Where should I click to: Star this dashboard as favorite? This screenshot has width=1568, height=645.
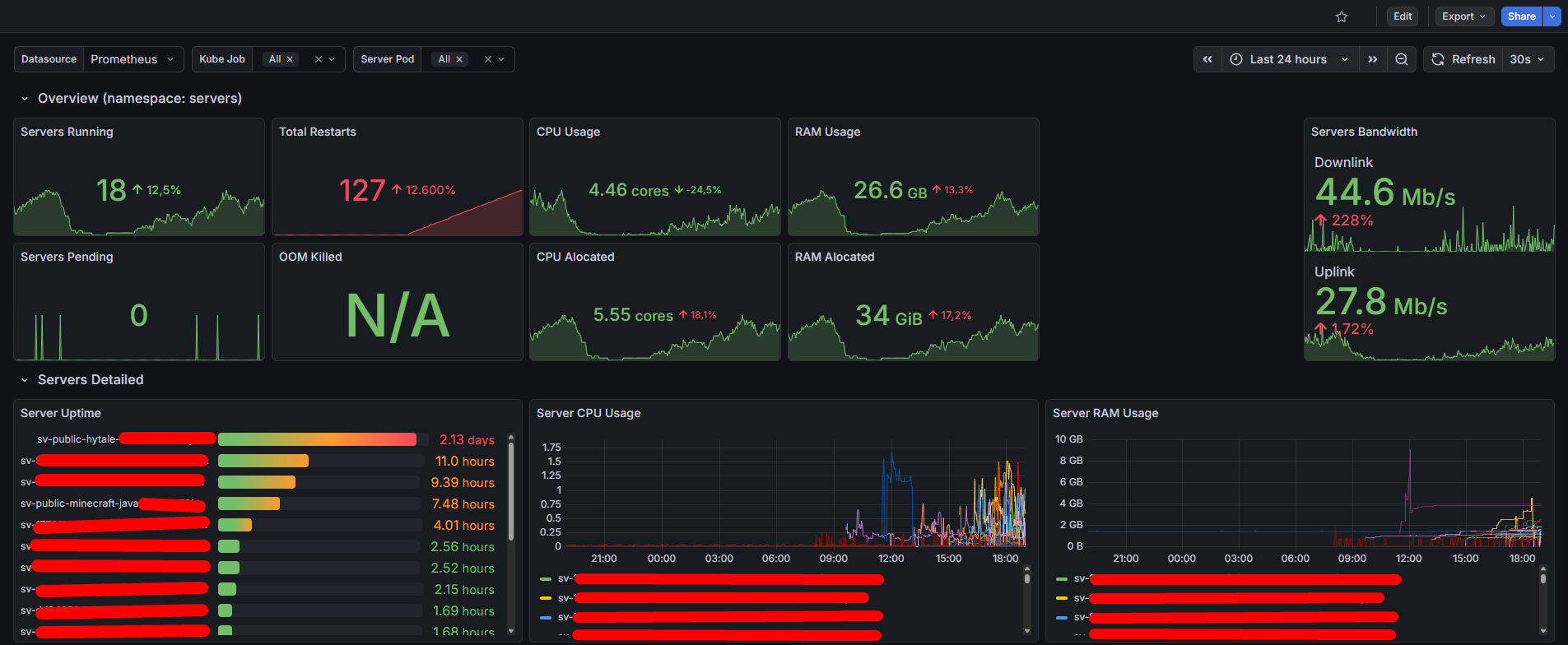click(x=1342, y=16)
